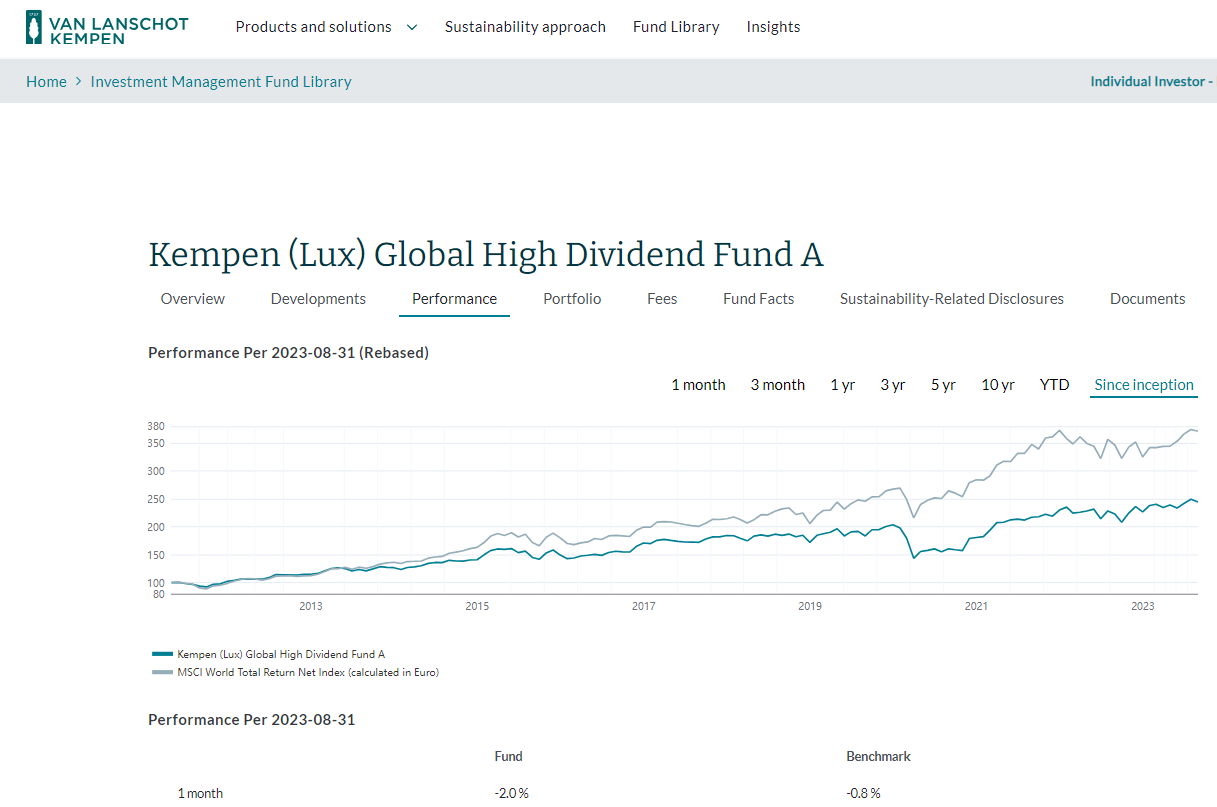1217x807 pixels.
Task: Select the Performance tab
Action: [454, 299]
